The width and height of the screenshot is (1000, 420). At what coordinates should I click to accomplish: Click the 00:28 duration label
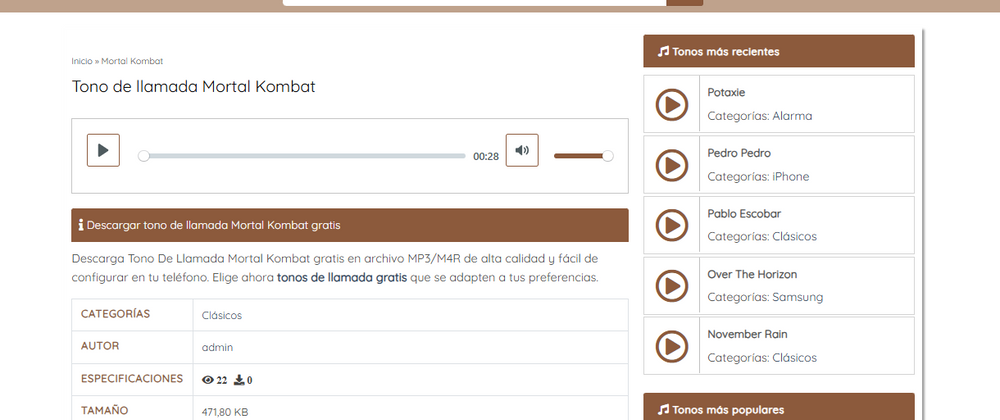click(x=486, y=157)
